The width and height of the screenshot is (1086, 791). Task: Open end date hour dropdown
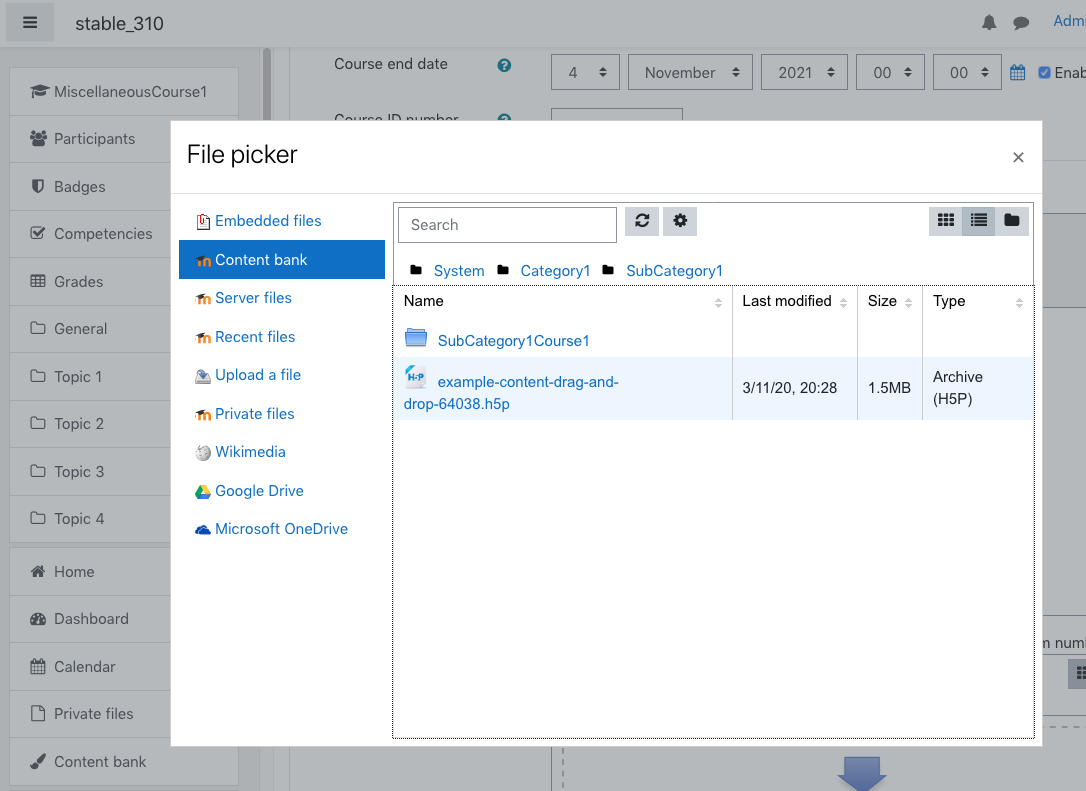(x=890, y=72)
